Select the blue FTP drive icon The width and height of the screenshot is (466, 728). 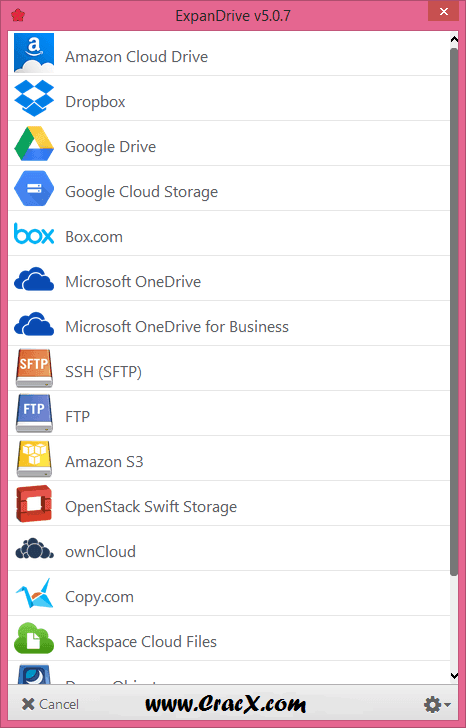pos(34,413)
